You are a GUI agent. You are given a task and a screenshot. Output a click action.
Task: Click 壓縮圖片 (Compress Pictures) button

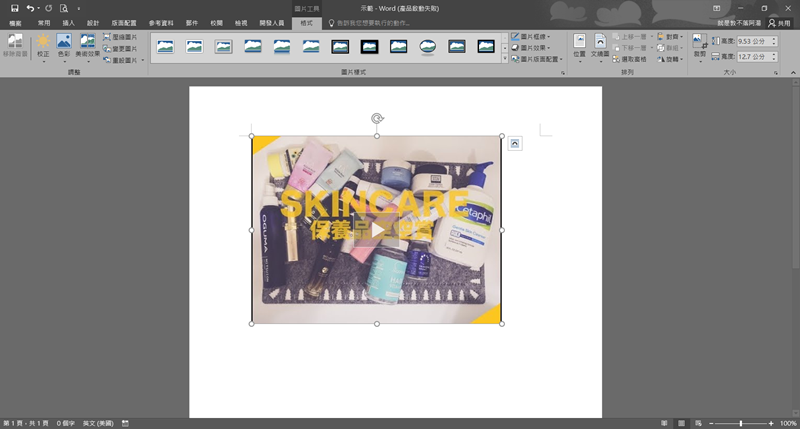coord(119,36)
